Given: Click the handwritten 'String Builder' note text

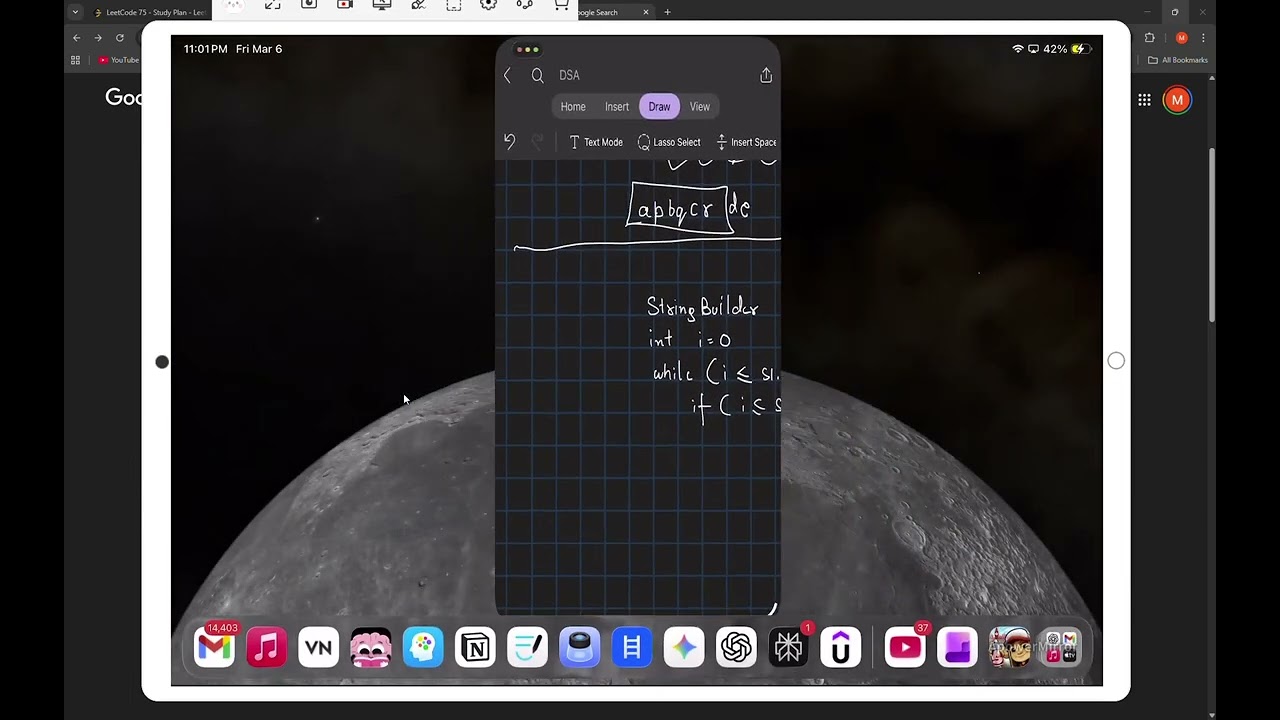Looking at the screenshot, I should (x=702, y=308).
